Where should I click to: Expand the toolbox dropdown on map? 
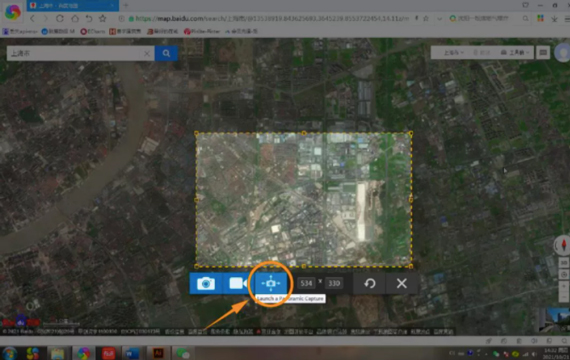(515, 53)
